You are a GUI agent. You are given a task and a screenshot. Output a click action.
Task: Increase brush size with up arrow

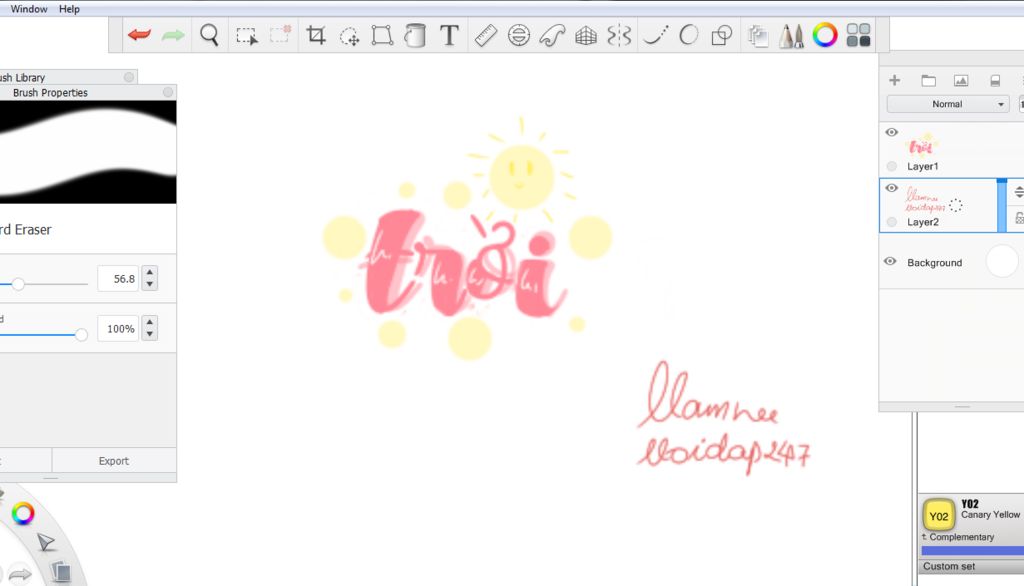pyautogui.click(x=150, y=272)
